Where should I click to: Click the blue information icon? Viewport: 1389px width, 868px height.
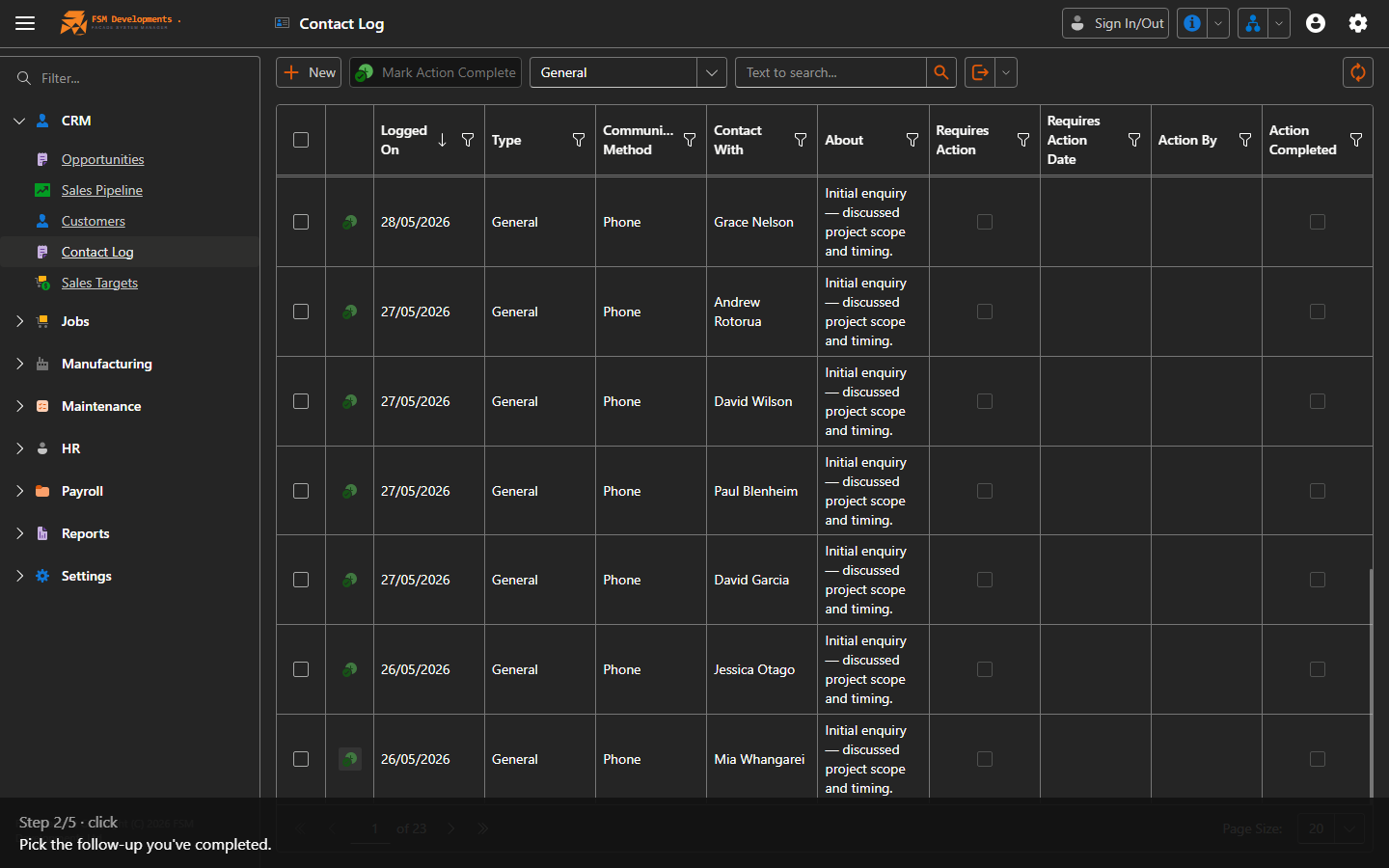pos(1193,23)
